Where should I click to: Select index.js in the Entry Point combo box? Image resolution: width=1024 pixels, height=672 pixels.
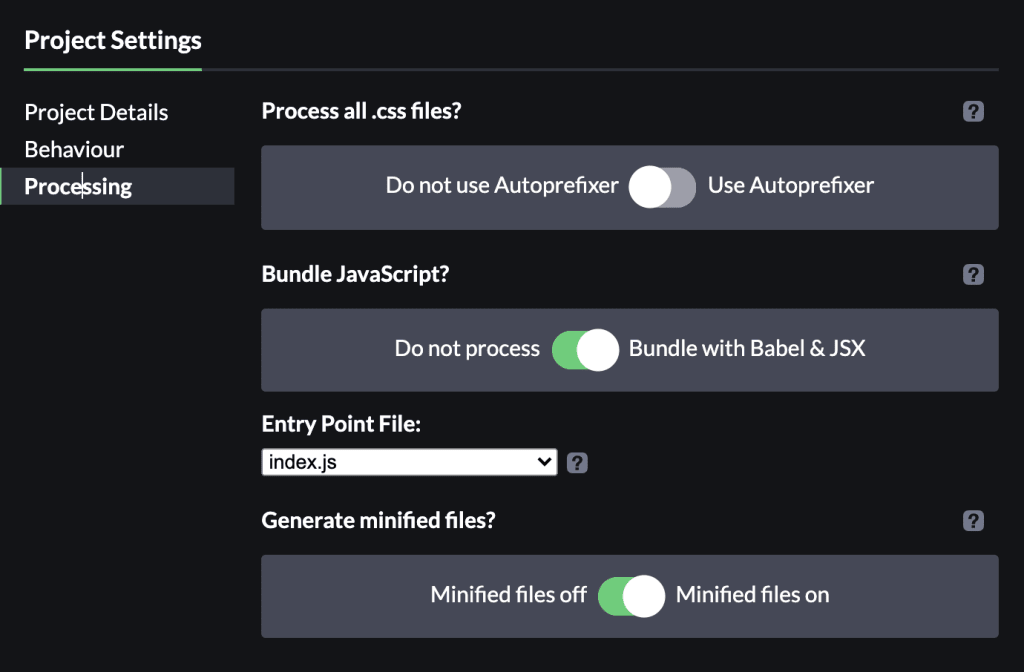408,461
